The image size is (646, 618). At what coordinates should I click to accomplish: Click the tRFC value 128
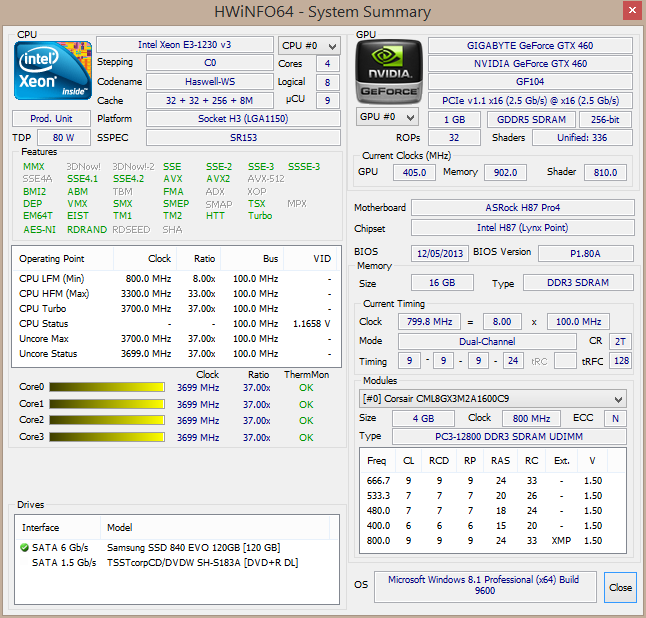621,360
